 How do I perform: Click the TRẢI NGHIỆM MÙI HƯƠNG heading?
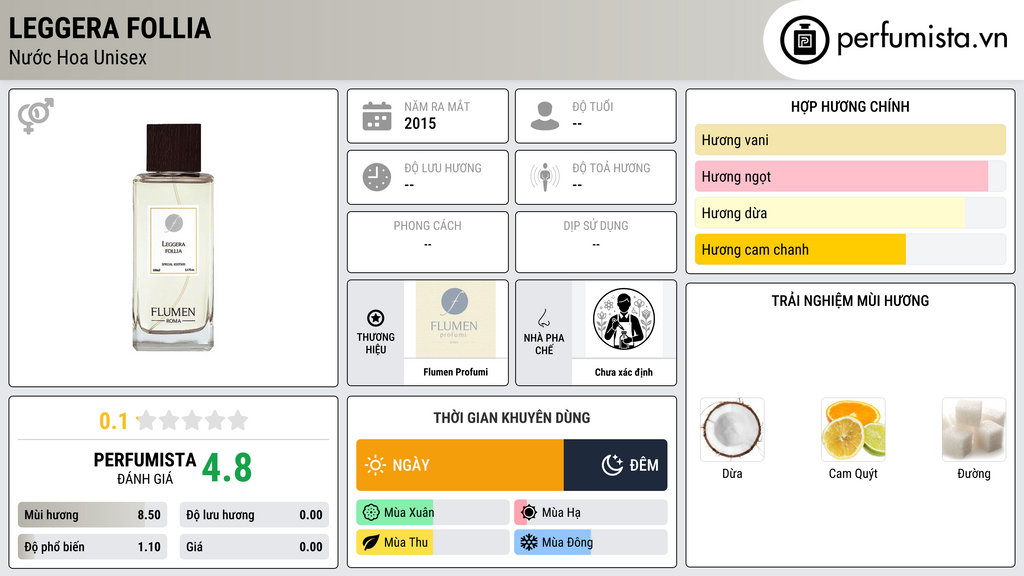pos(850,300)
